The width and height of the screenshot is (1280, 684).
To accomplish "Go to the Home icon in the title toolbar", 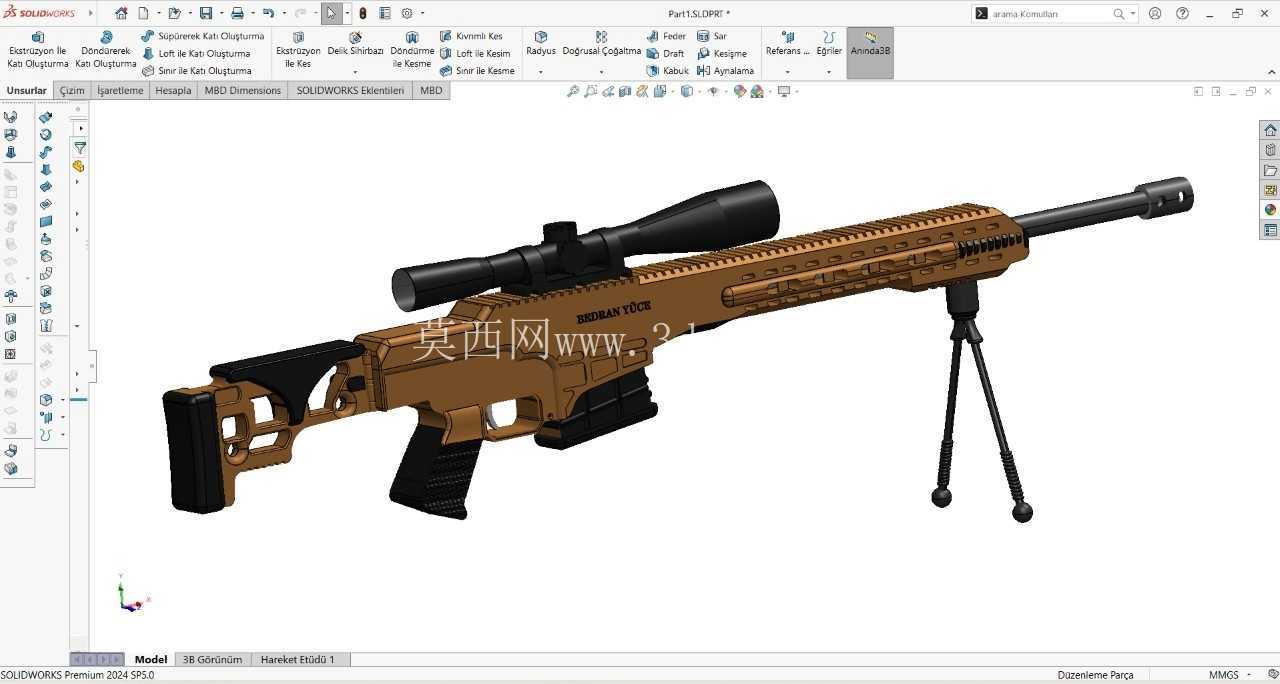I will [121, 13].
